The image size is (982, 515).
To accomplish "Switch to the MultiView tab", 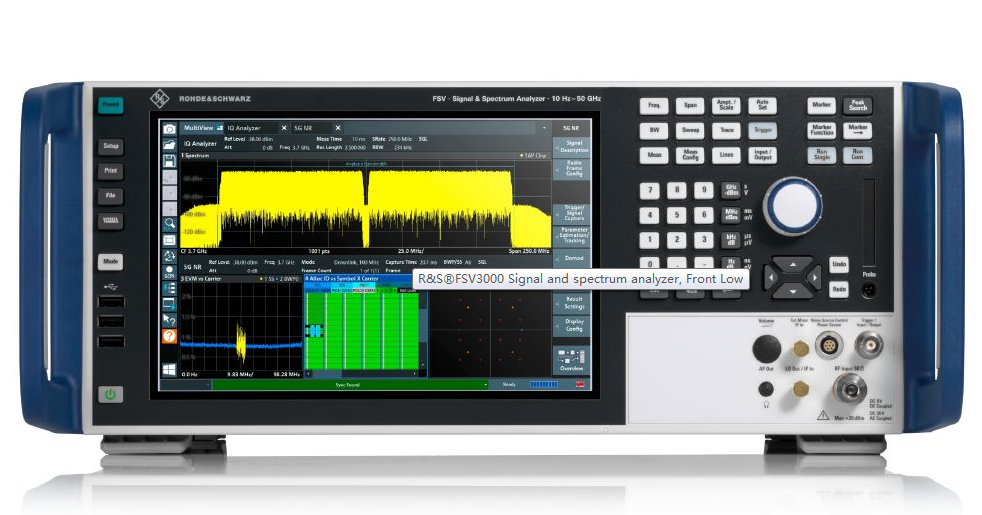I will pyautogui.click(x=202, y=128).
